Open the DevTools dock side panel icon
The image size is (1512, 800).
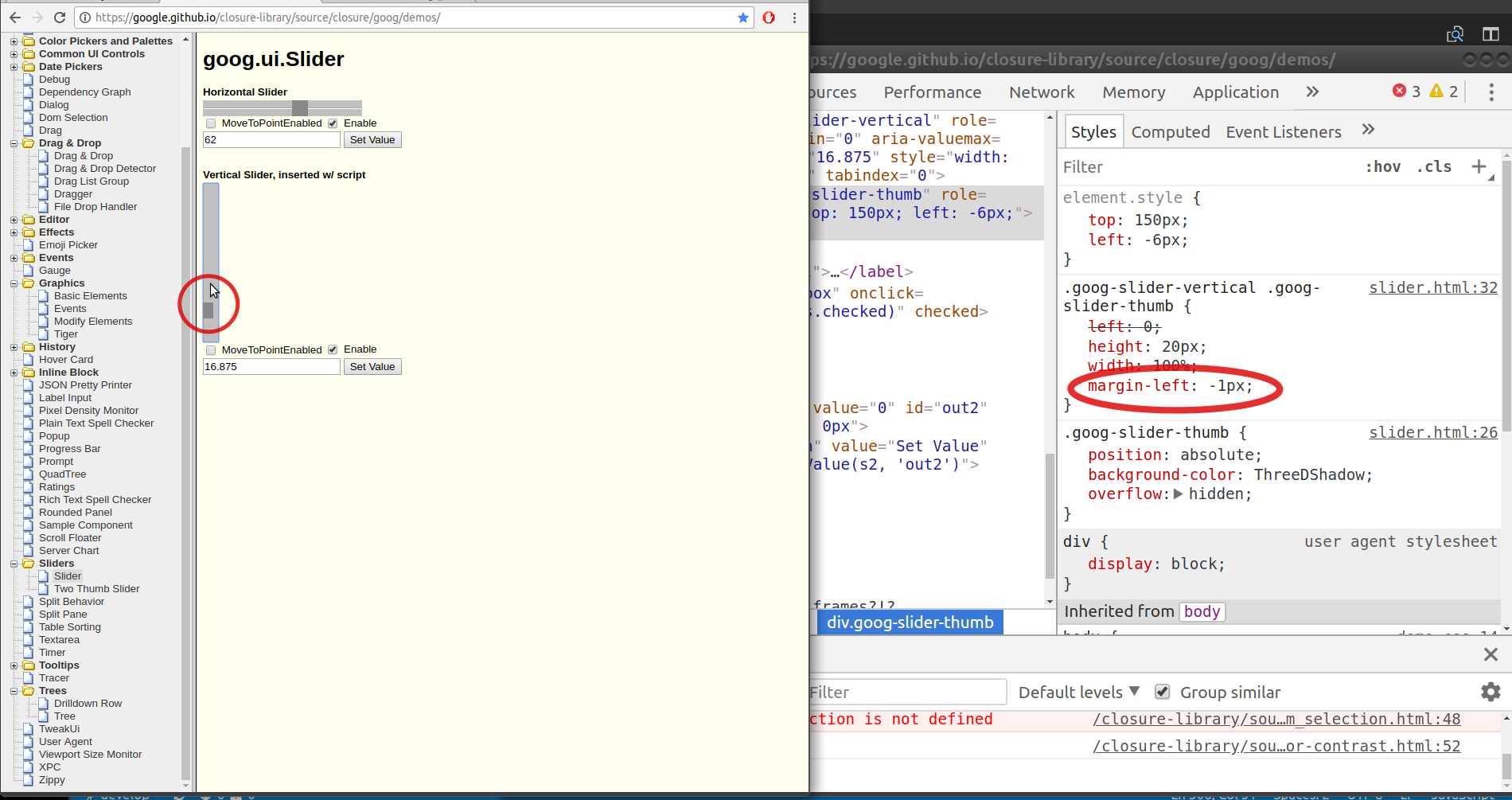(1490, 33)
